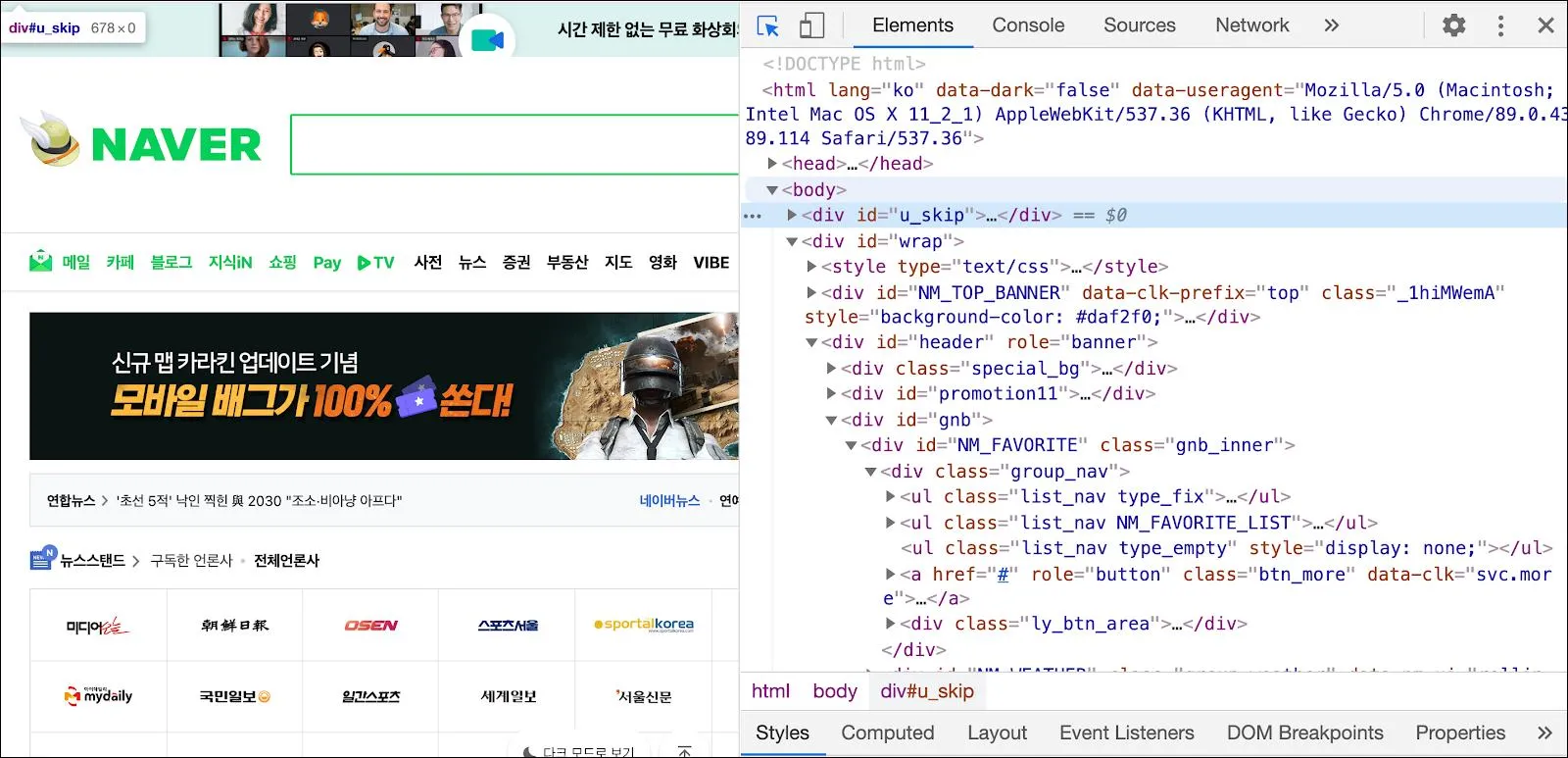Select html in the breadcrumb bar

770,691
